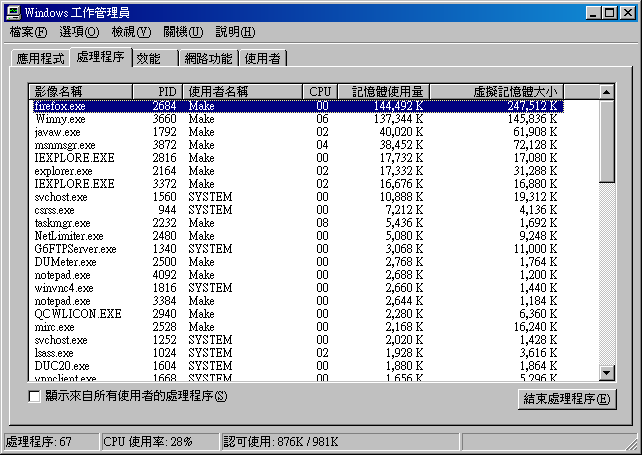Open the 檢視 (View) menu
The image size is (642, 455).
pyautogui.click(x=131, y=33)
